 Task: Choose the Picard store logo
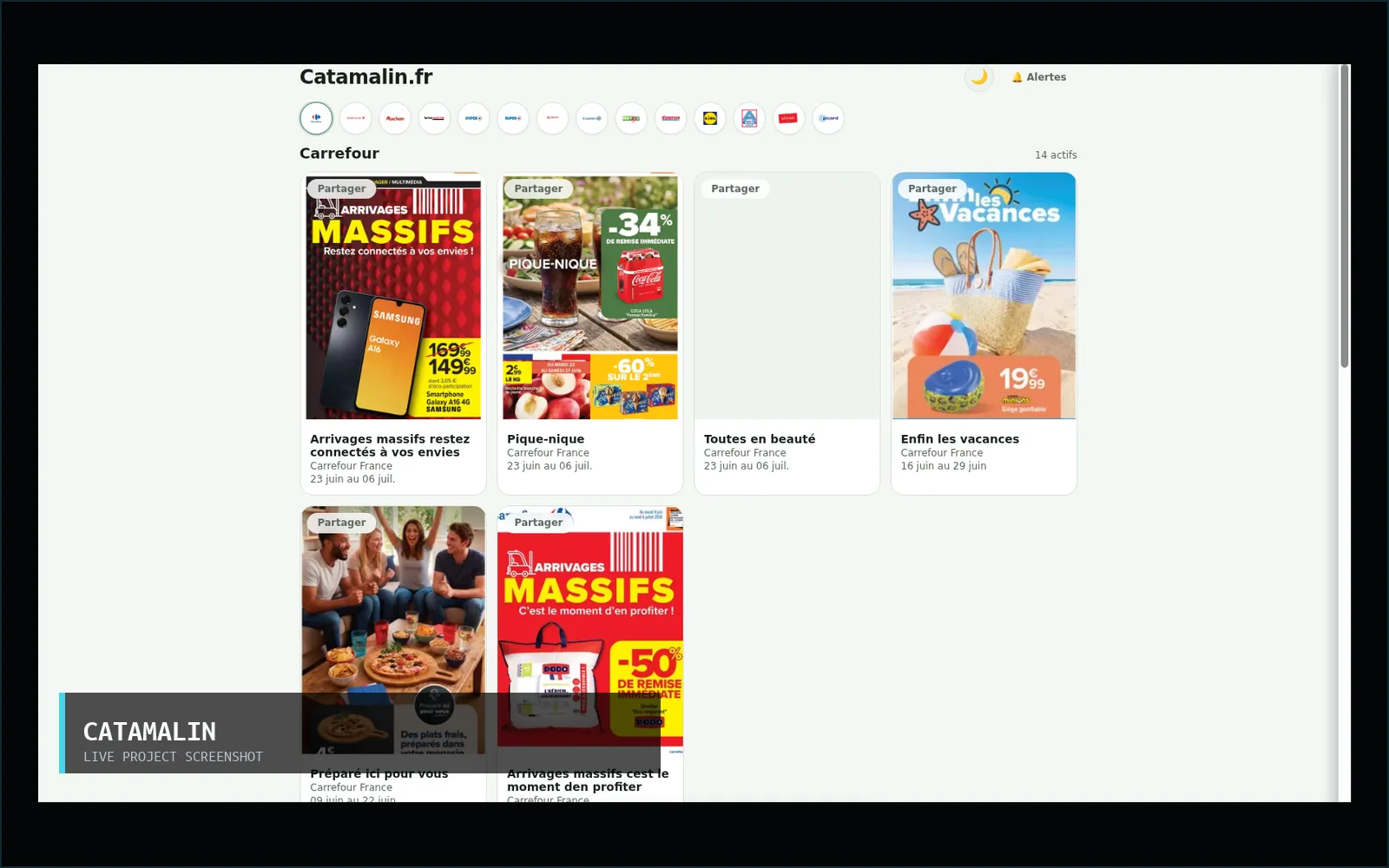pyautogui.click(x=828, y=118)
